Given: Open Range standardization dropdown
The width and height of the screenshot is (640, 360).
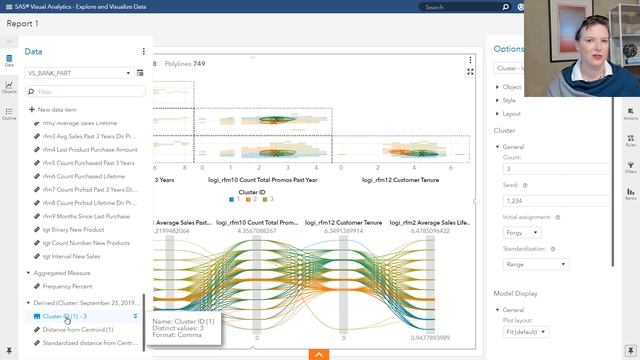Looking at the screenshot, I should [536, 264].
